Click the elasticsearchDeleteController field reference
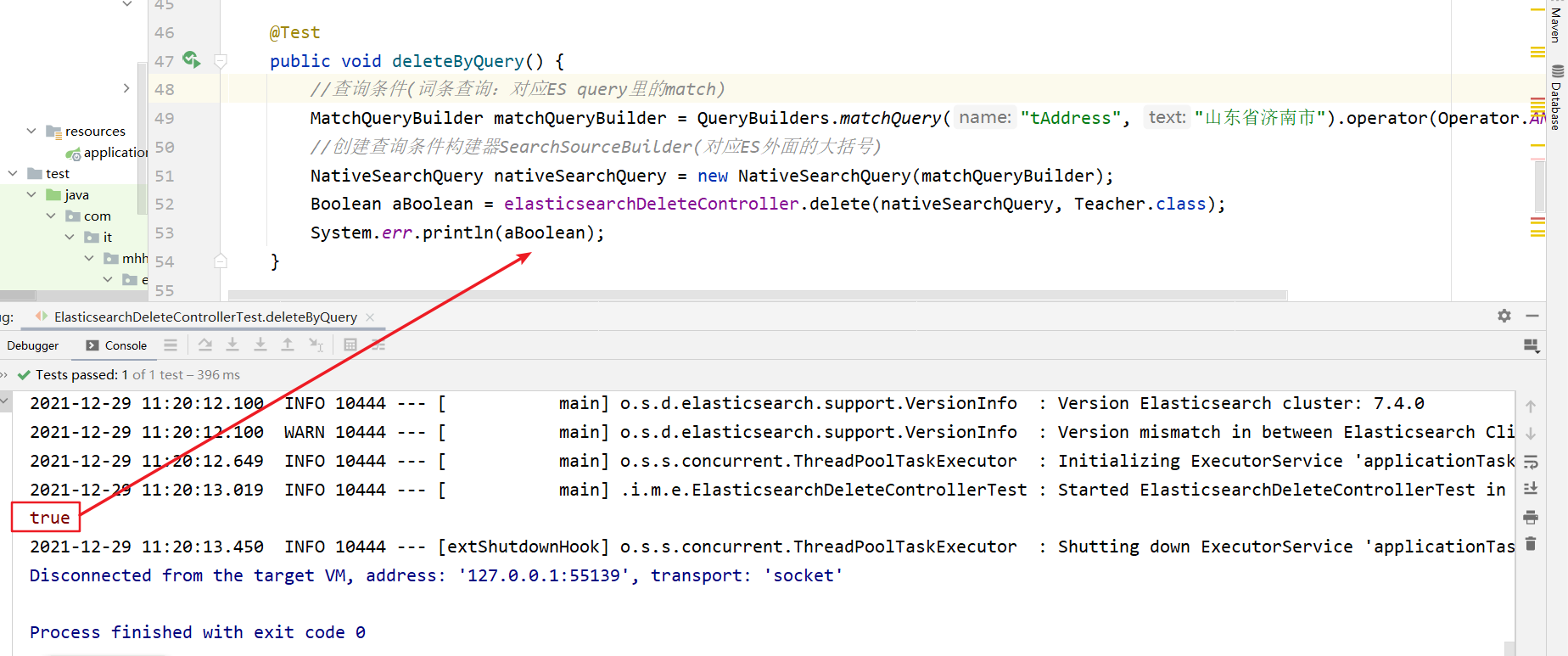Screen dimensions: 1568x656 (x=652, y=204)
